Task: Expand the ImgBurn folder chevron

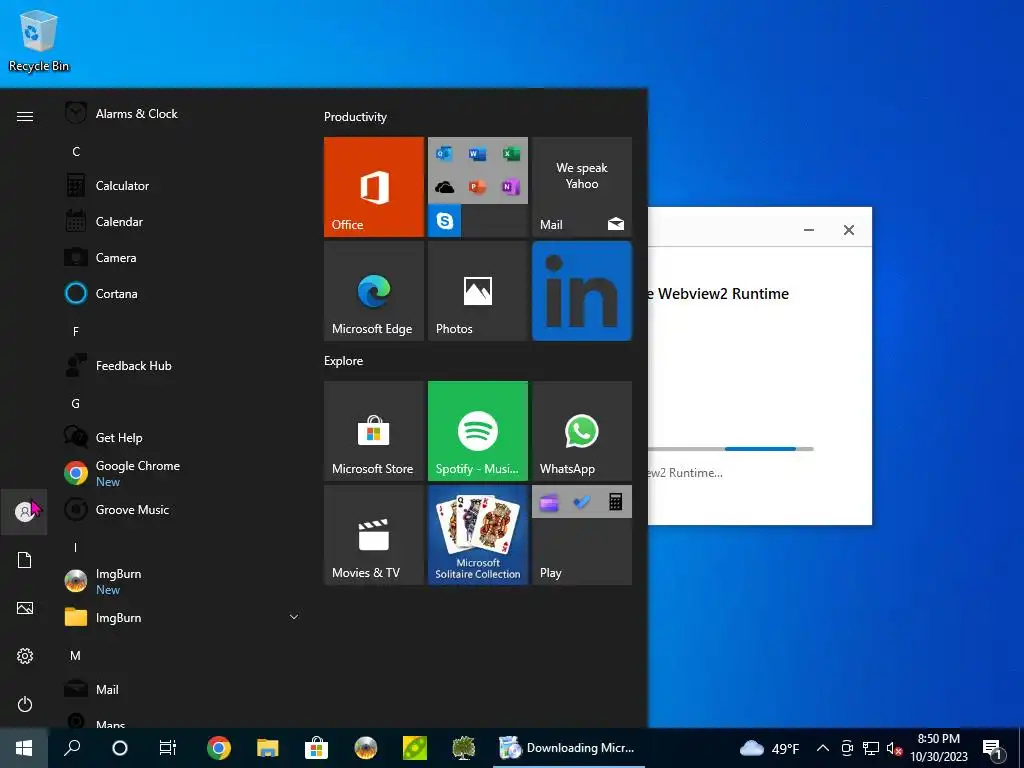Action: tap(294, 617)
